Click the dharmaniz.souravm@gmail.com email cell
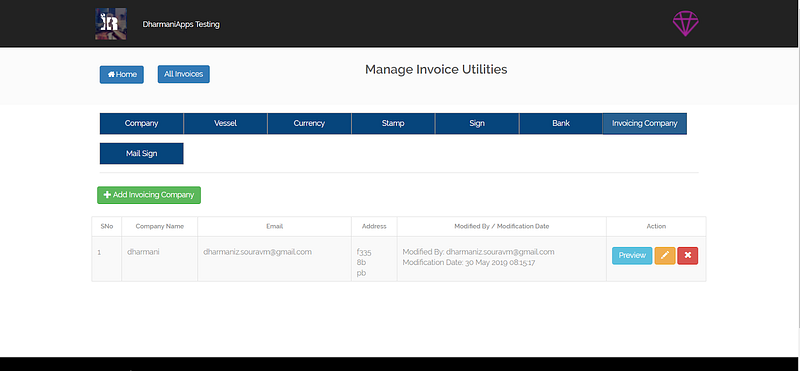The width and height of the screenshot is (800, 371). coord(257,252)
